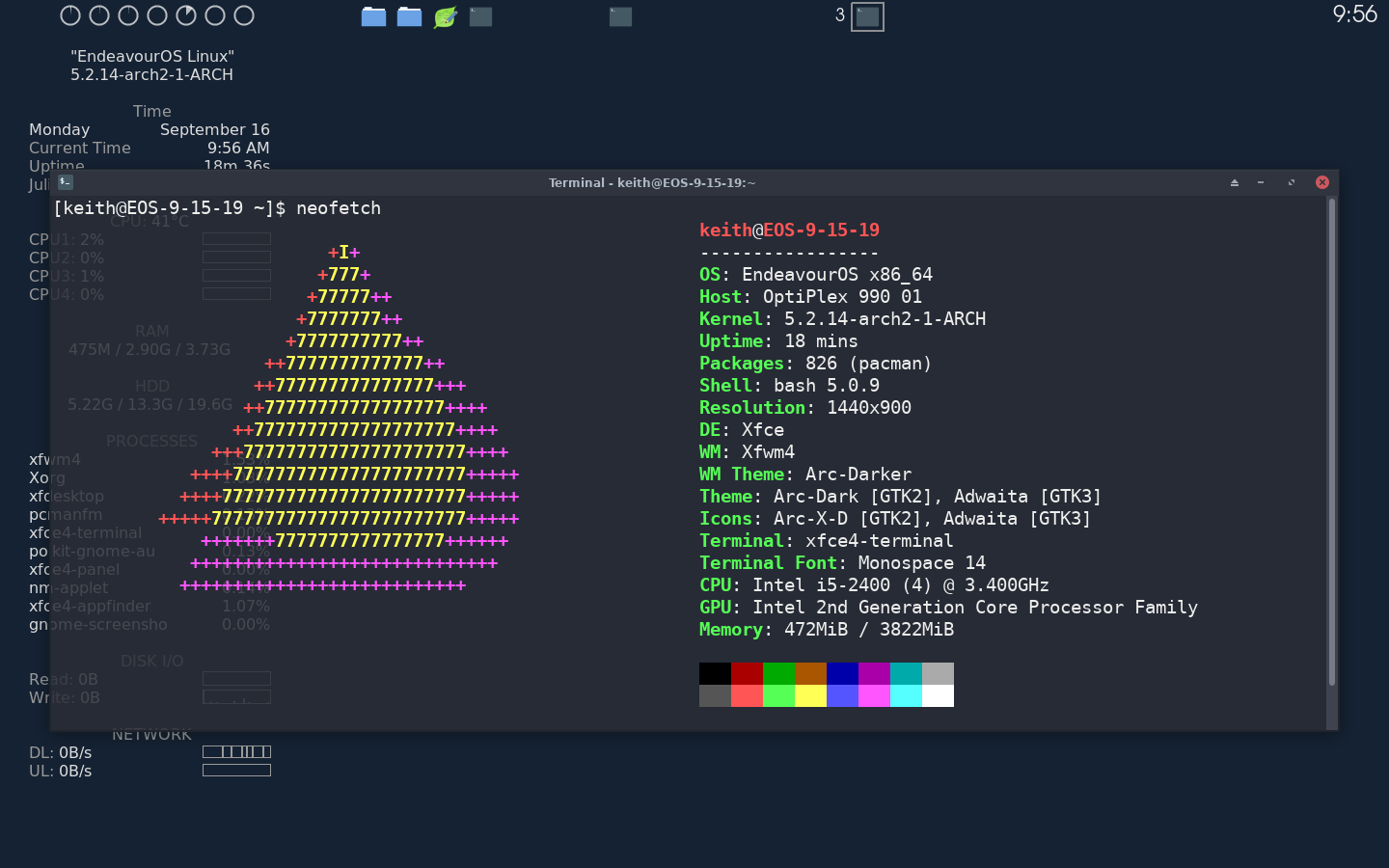Click the UL: 0B/s network label
The width and height of the screenshot is (1389, 868).
(60, 771)
